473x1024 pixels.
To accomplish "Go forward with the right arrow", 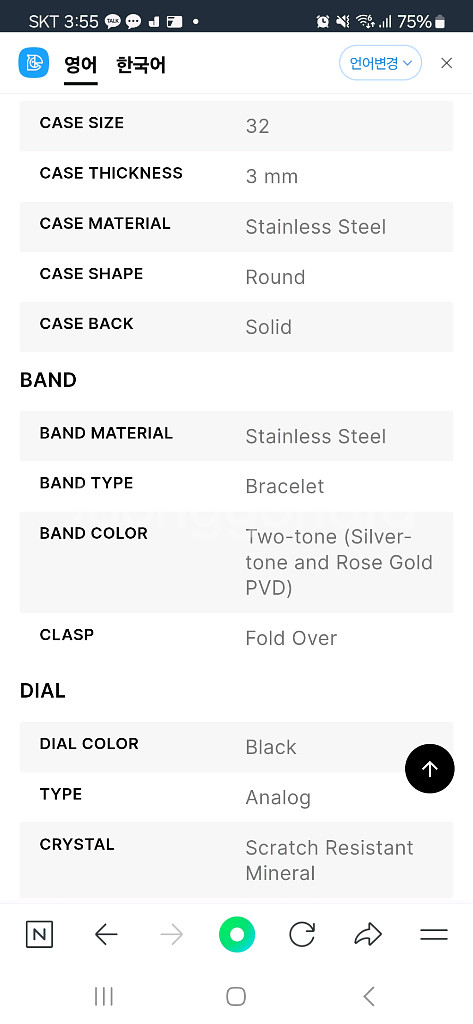I will (x=172, y=935).
